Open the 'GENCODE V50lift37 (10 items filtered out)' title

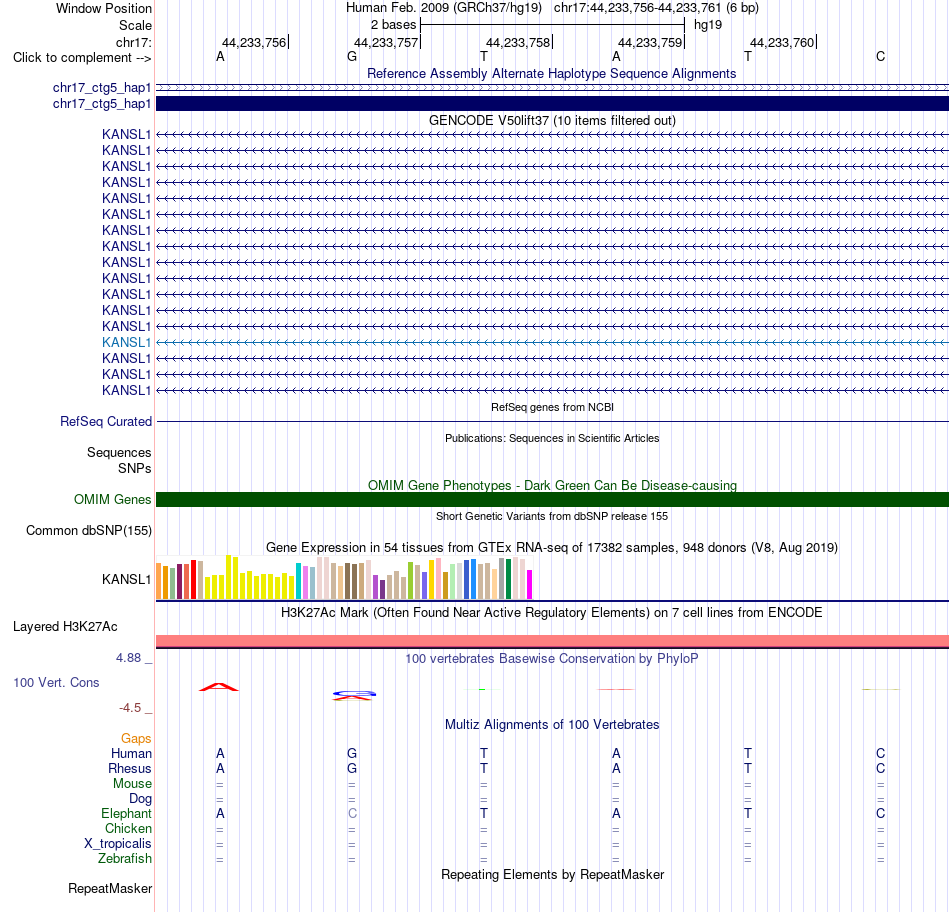552,121
